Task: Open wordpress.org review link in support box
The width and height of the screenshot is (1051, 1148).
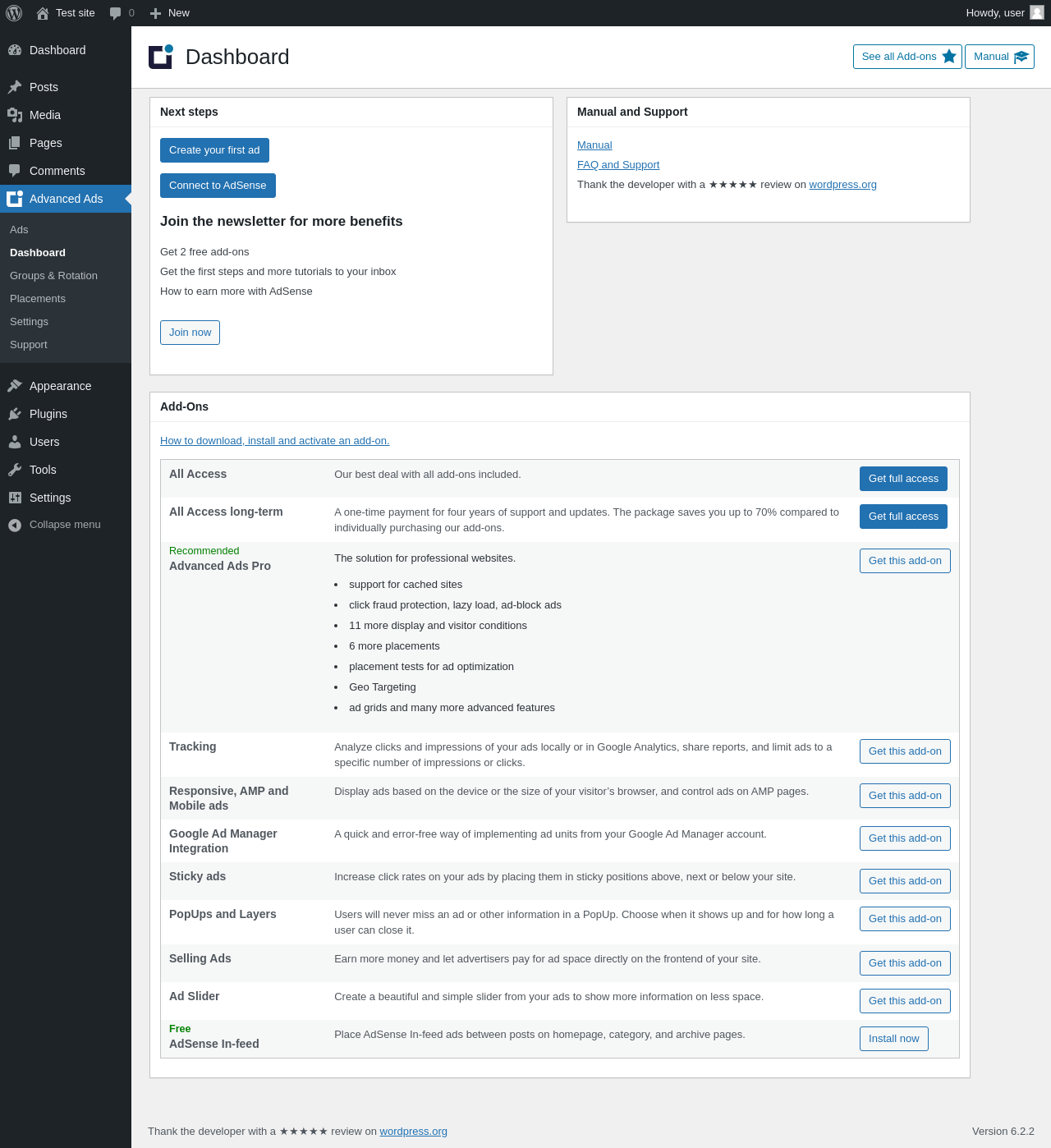Action: coord(842,185)
